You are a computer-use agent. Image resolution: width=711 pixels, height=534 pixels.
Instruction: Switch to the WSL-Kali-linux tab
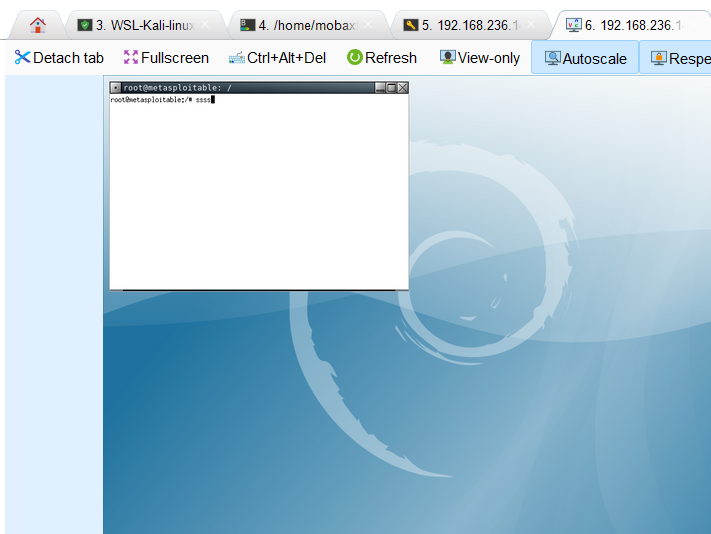145,25
